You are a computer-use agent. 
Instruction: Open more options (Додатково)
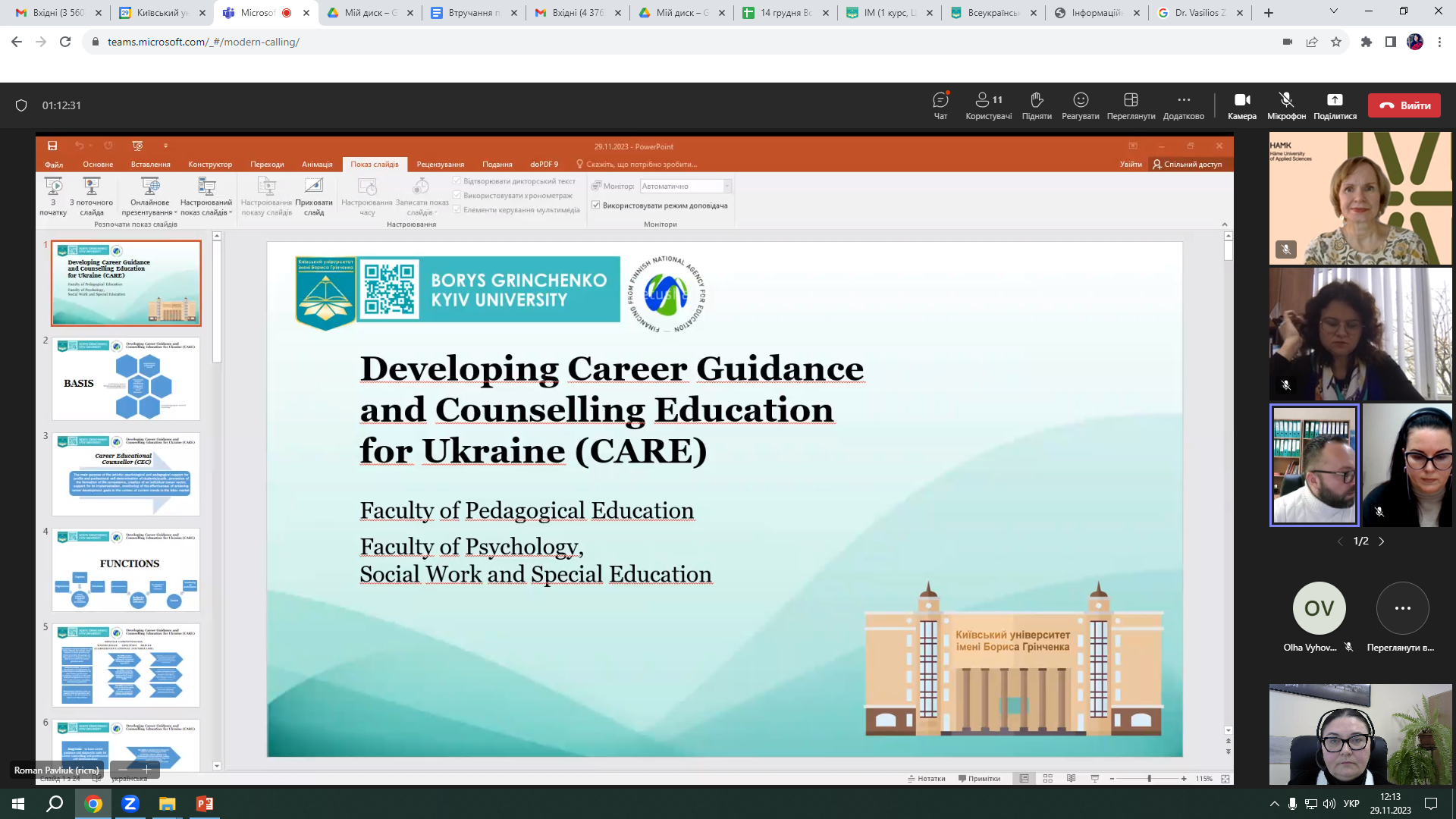[1184, 105]
